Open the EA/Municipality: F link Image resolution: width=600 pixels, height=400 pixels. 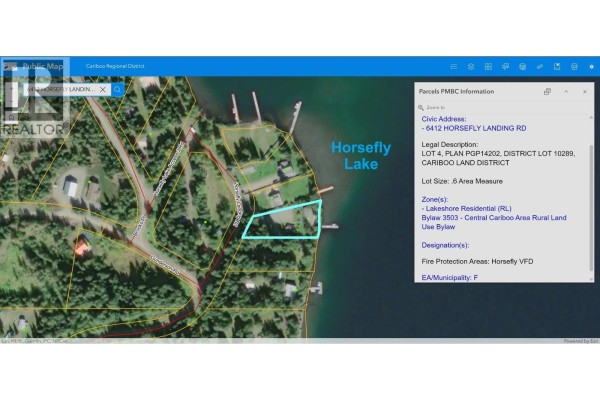450,278
